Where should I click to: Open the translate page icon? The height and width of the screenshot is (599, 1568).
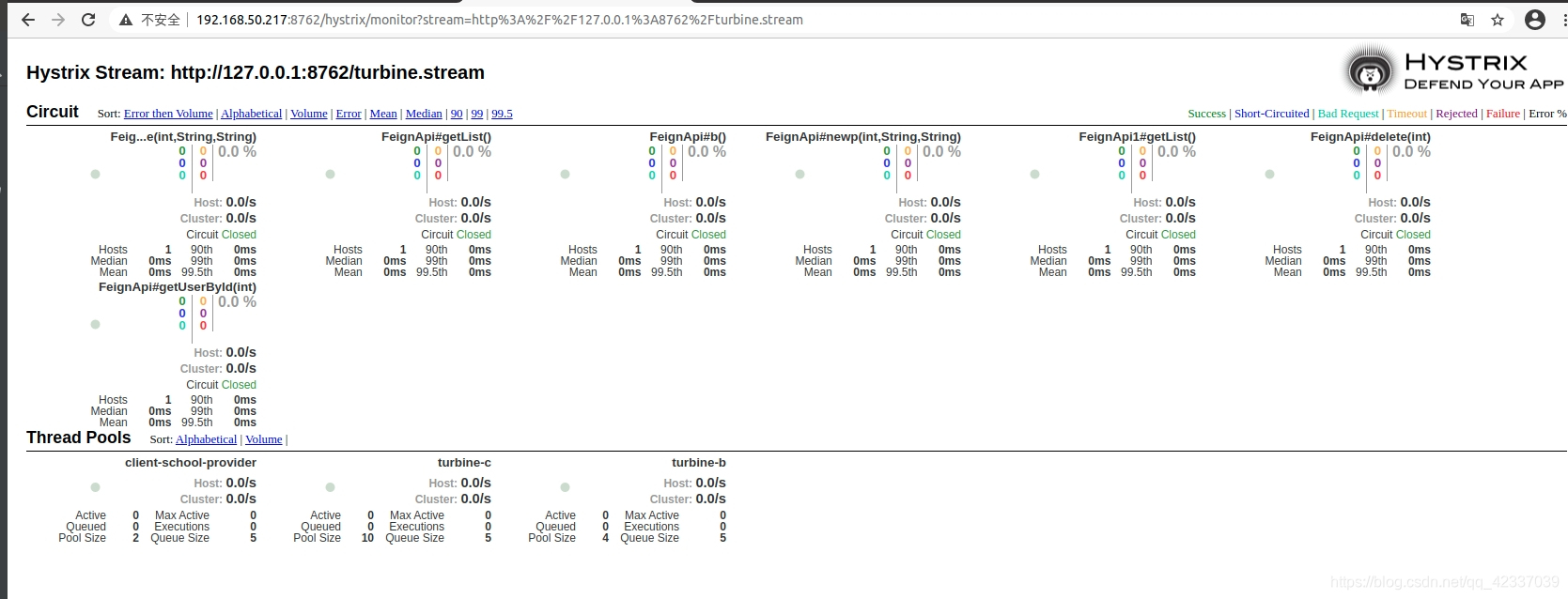(x=1467, y=20)
